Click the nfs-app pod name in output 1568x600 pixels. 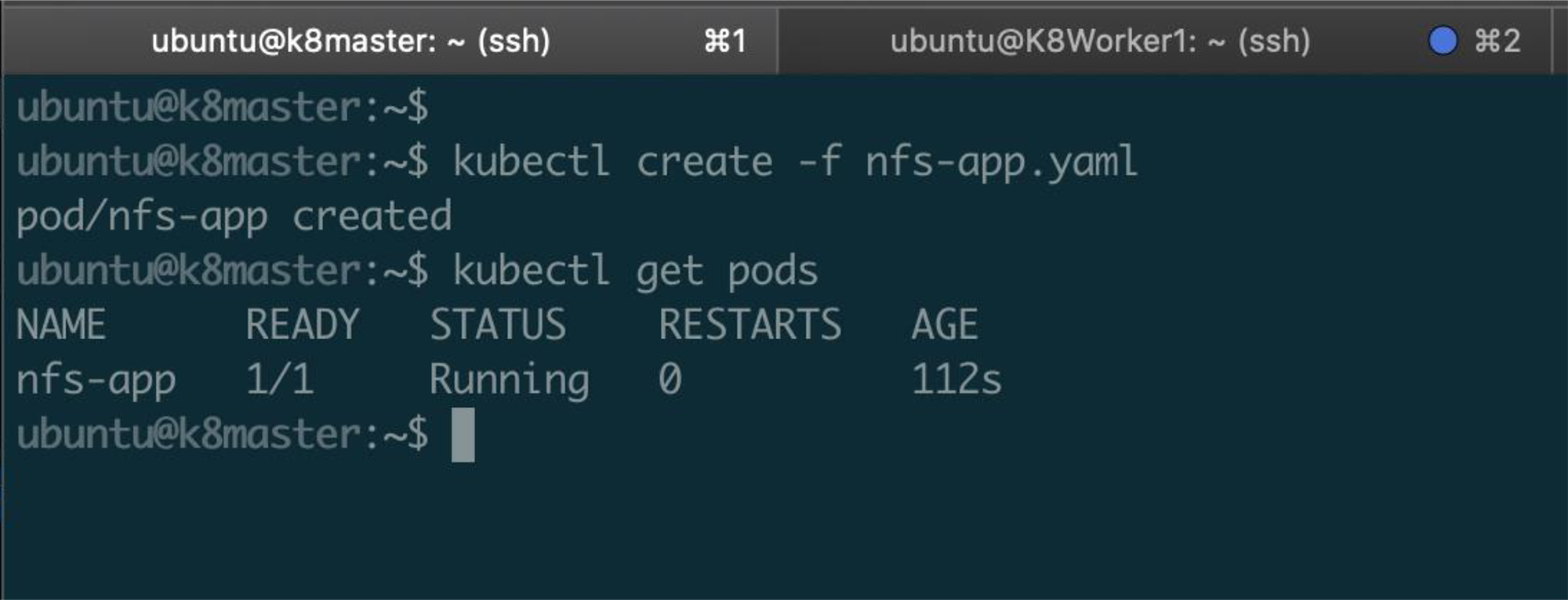pyautogui.click(x=96, y=380)
